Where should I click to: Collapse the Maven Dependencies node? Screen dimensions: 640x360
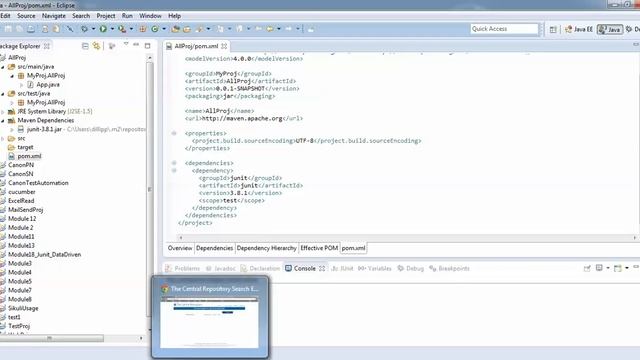point(3,121)
